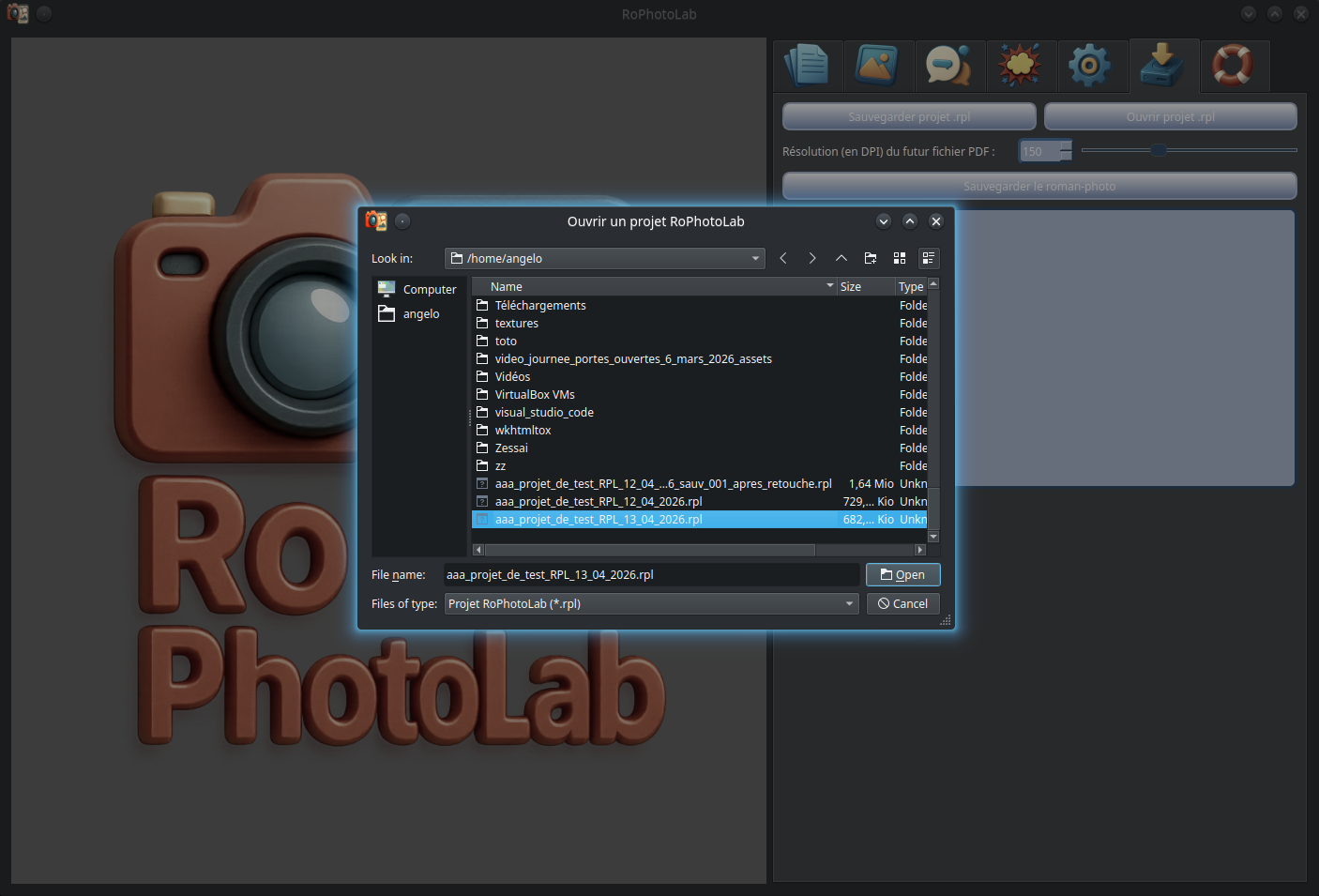
Task: Click the PDF resolution DPI slider handle
Action: click(1159, 150)
